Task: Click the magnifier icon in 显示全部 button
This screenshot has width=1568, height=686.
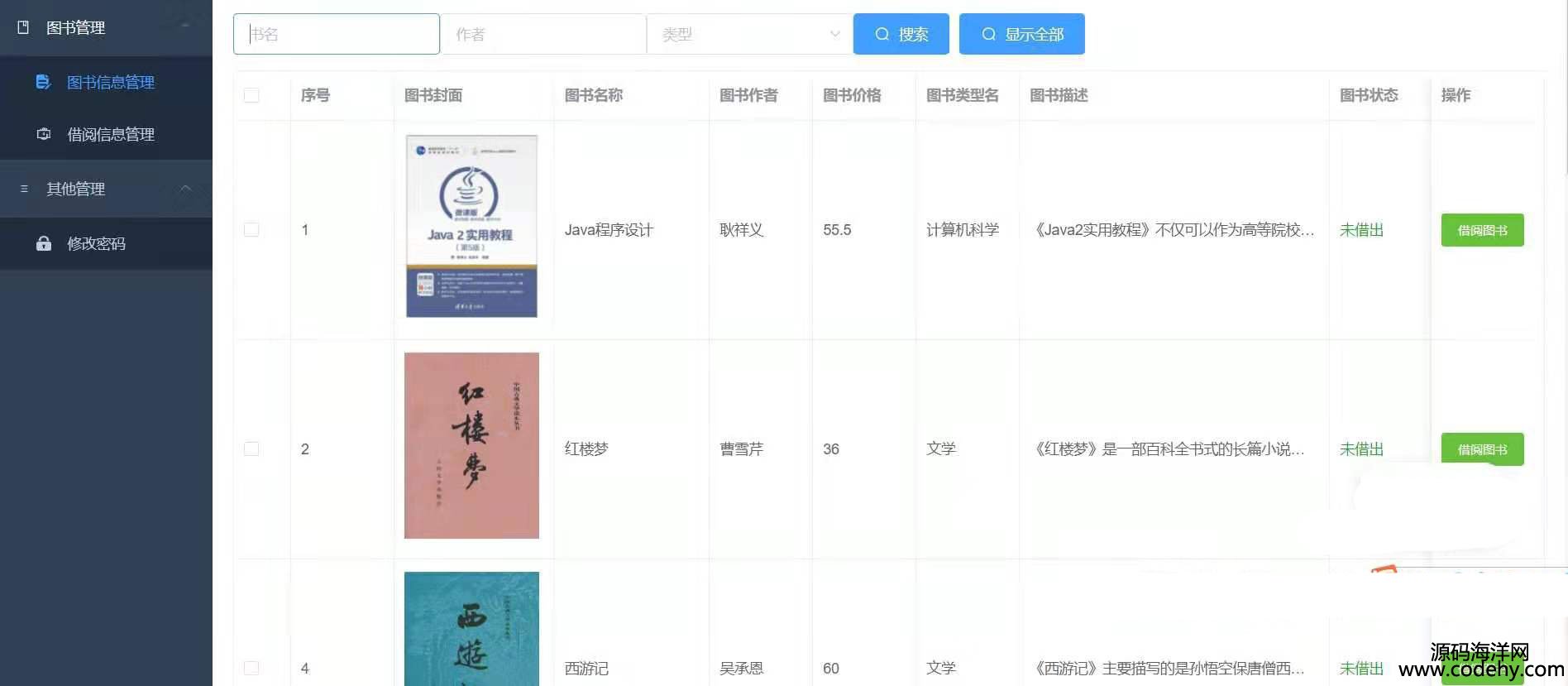Action: [x=988, y=34]
